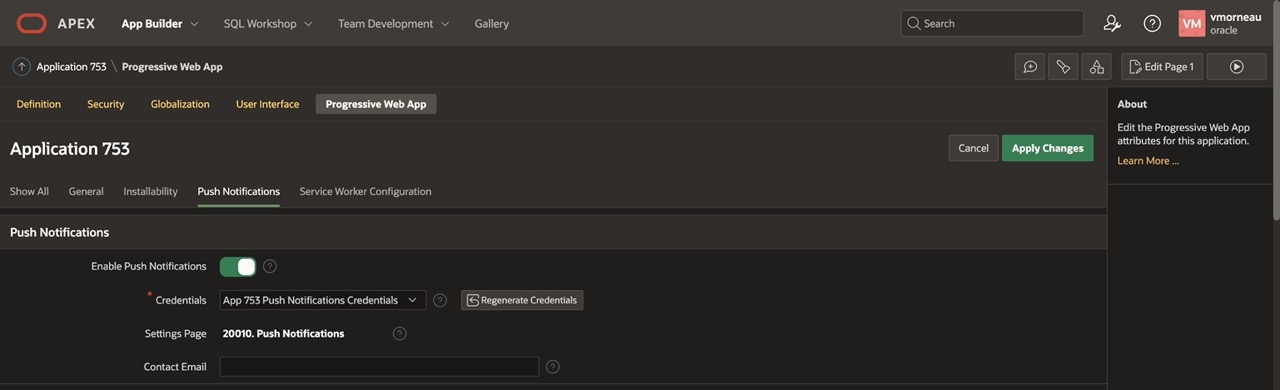Expand the Credentials dropdown list
Screen dimensions: 1280x390
pyautogui.click(x=323, y=300)
